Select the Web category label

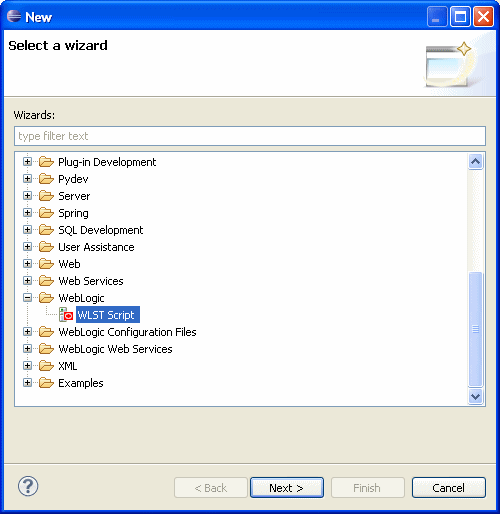pyautogui.click(x=69, y=264)
